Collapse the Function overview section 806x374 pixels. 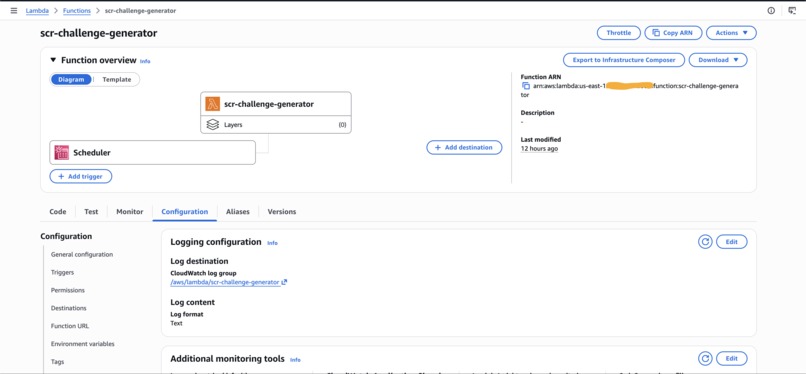pyautogui.click(x=53, y=60)
